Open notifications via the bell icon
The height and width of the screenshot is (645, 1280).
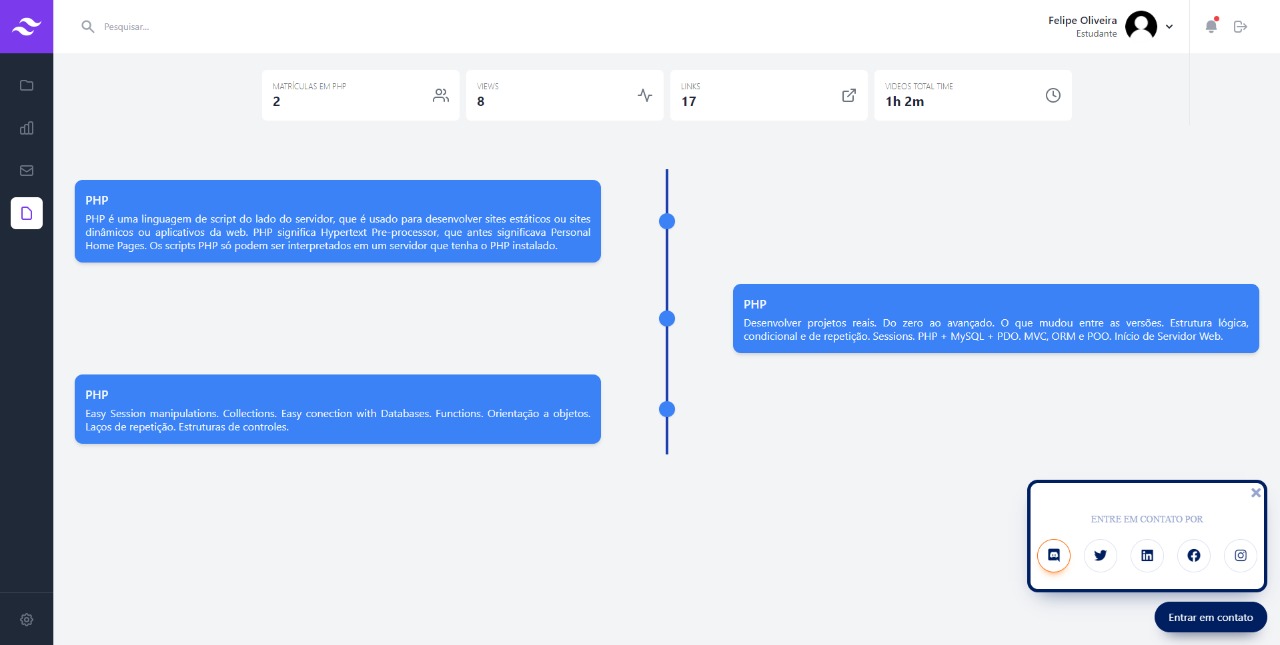pyautogui.click(x=1211, y=27)
